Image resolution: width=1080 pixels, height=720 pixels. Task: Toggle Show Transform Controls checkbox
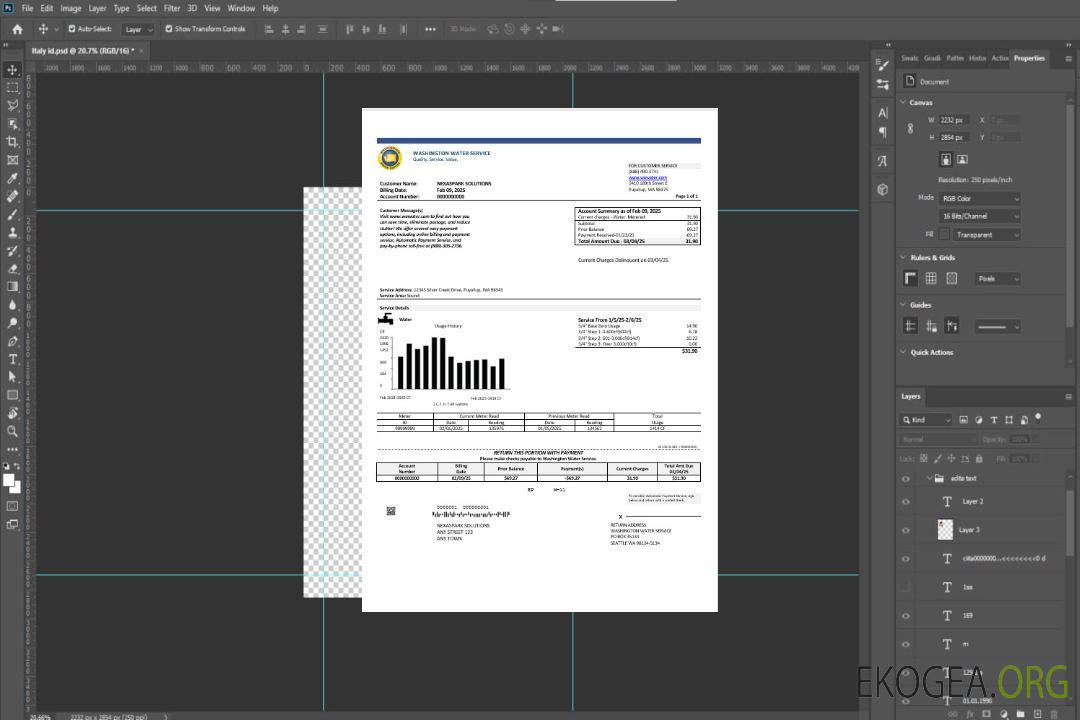(x=169, y=29)
